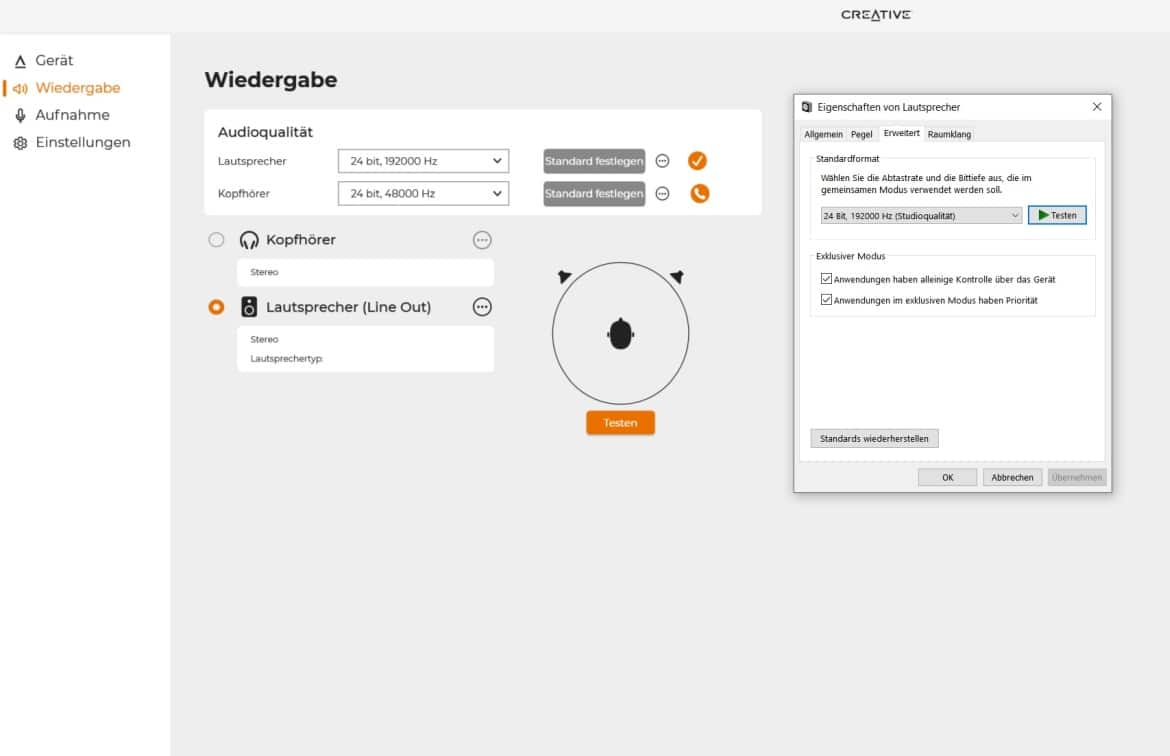Click more options icon in Lautsprecher audio quality row

[x=662, y=161]
